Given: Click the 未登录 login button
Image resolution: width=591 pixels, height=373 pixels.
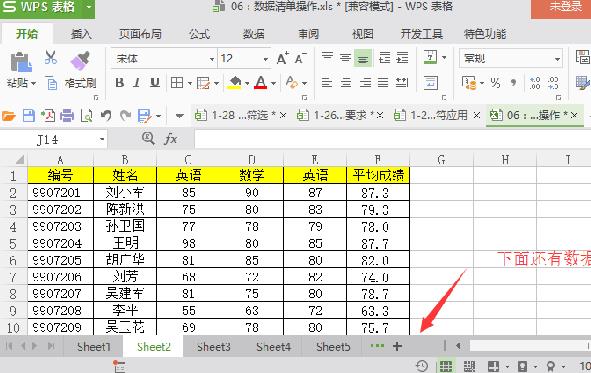Looking at the screenshot, I should pyautogui.click(x=562, y=8).
